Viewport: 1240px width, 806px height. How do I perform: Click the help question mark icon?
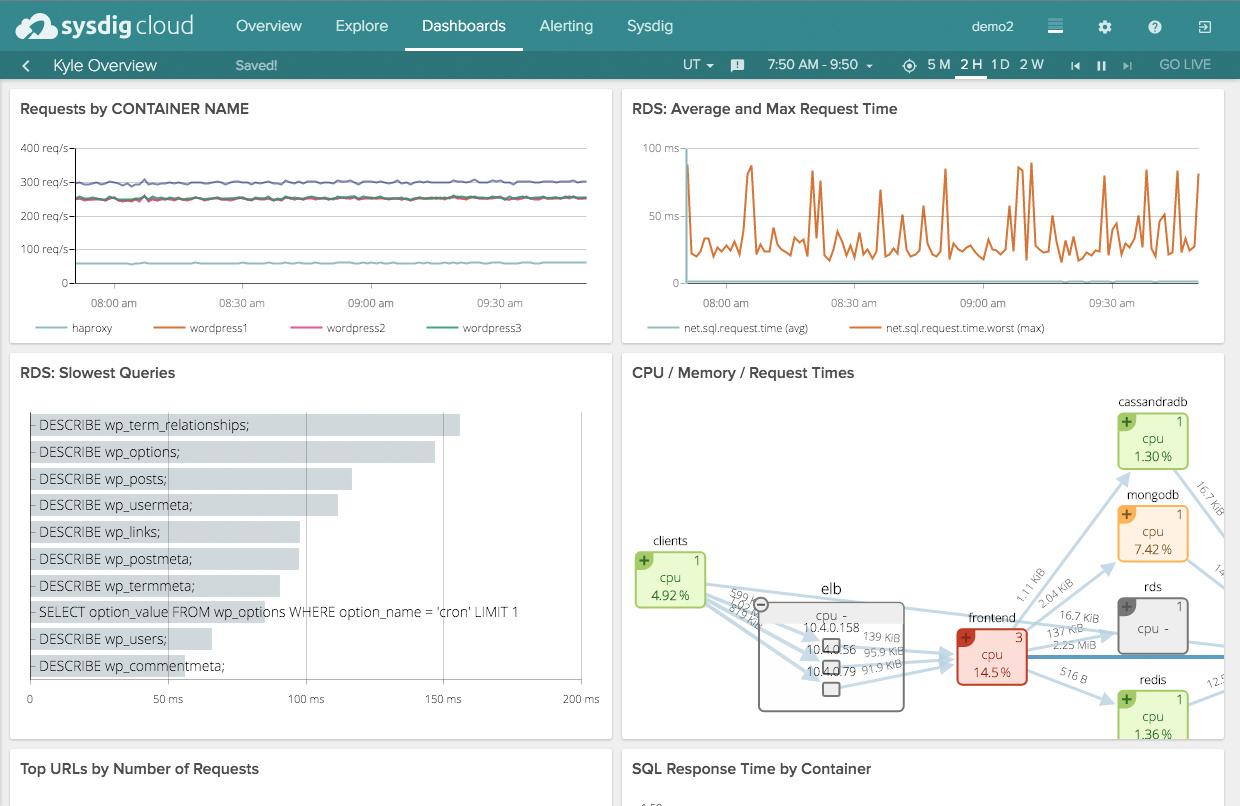click(1155, 27)
